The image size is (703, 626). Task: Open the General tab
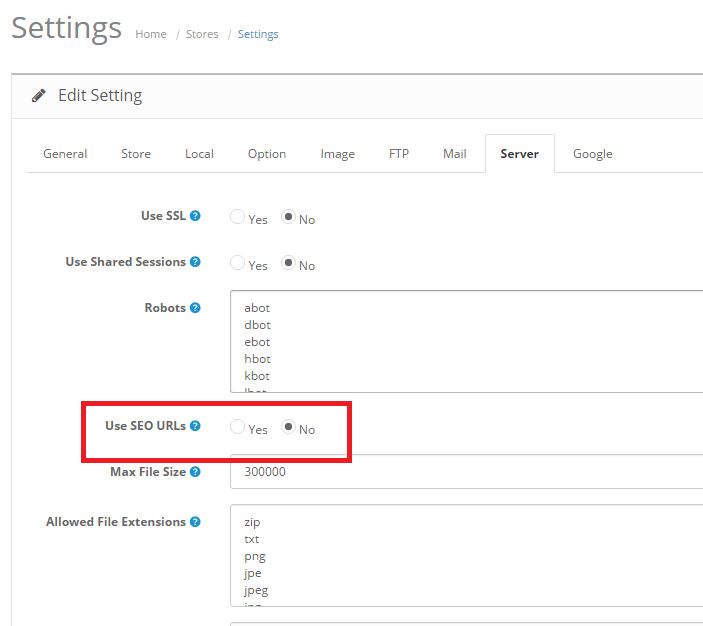coord(65,154)
